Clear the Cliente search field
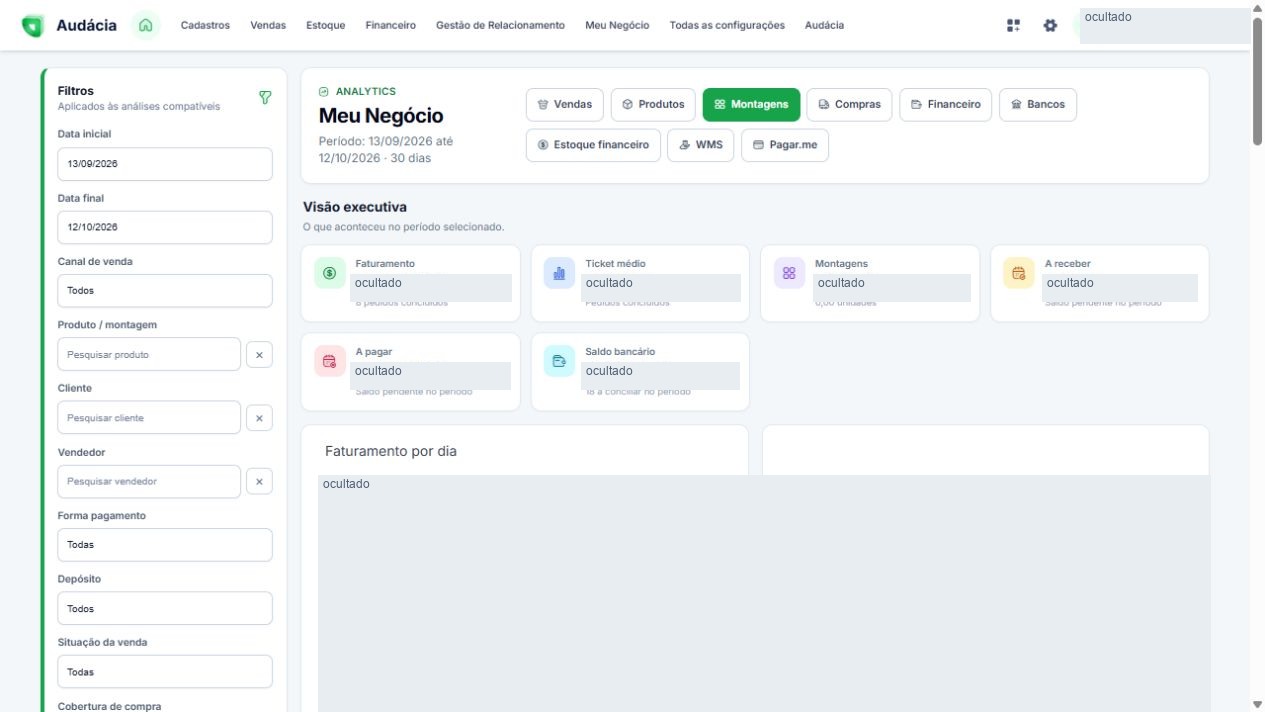The image size is (1265, 712). coord(259,418)
